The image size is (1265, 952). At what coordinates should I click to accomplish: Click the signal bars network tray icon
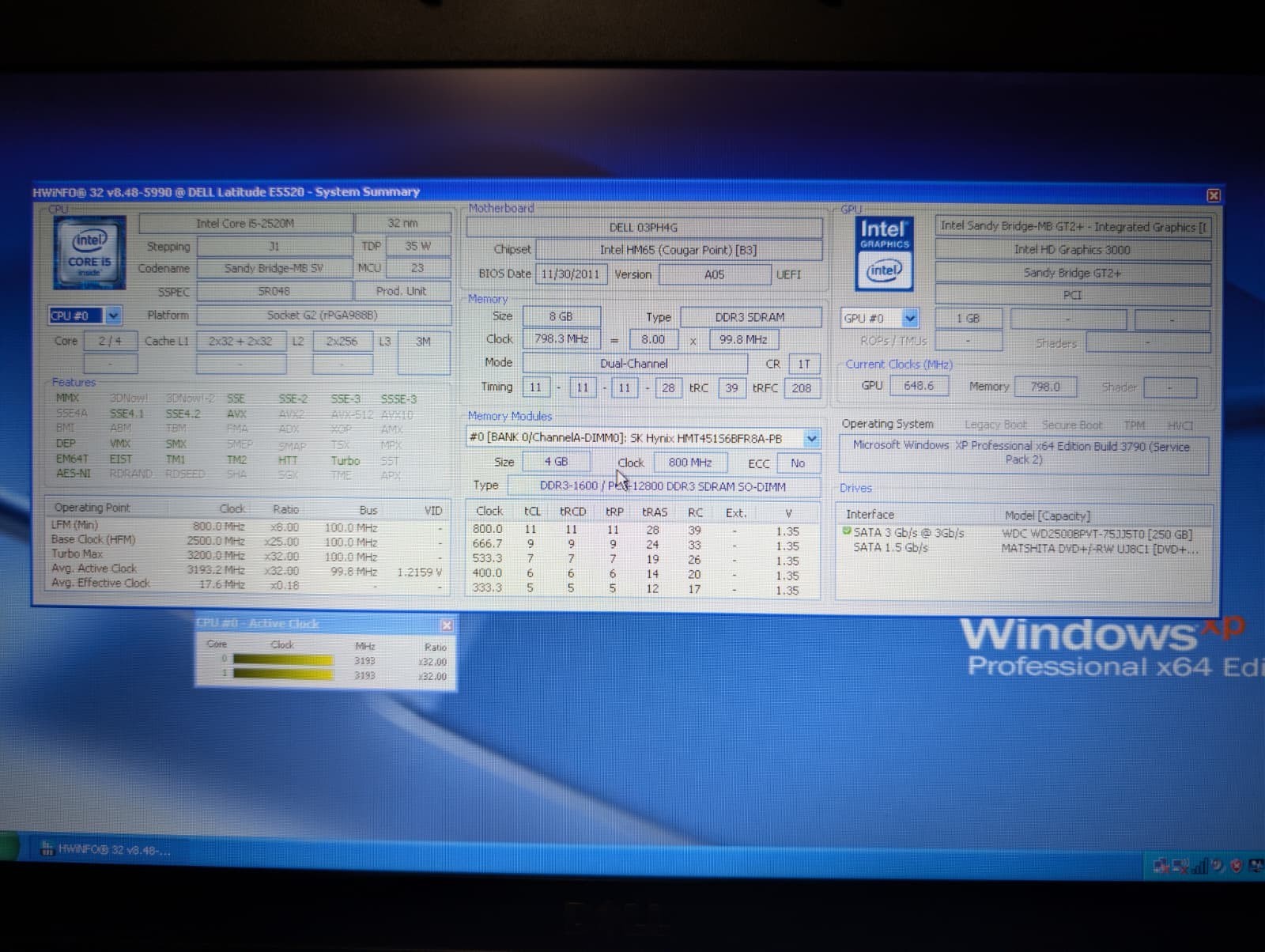coord(1199,866)
